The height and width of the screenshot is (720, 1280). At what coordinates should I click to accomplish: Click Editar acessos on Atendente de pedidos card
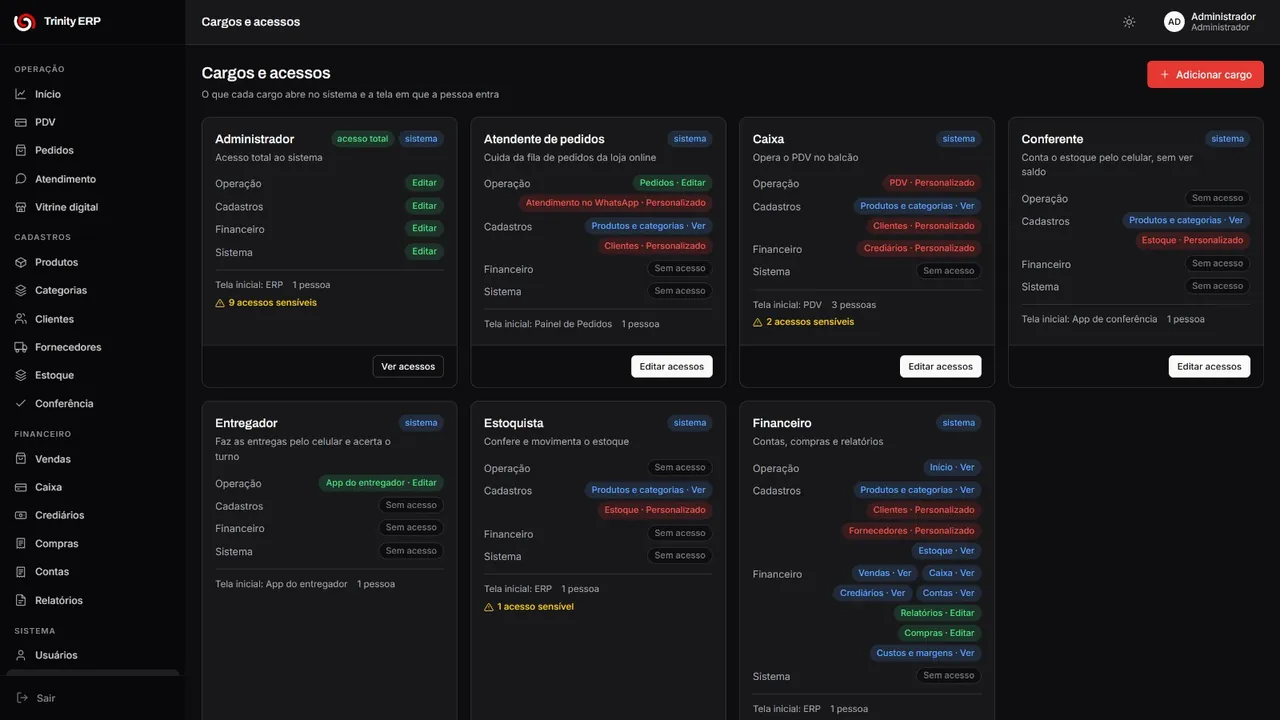[x=672, y=366]
